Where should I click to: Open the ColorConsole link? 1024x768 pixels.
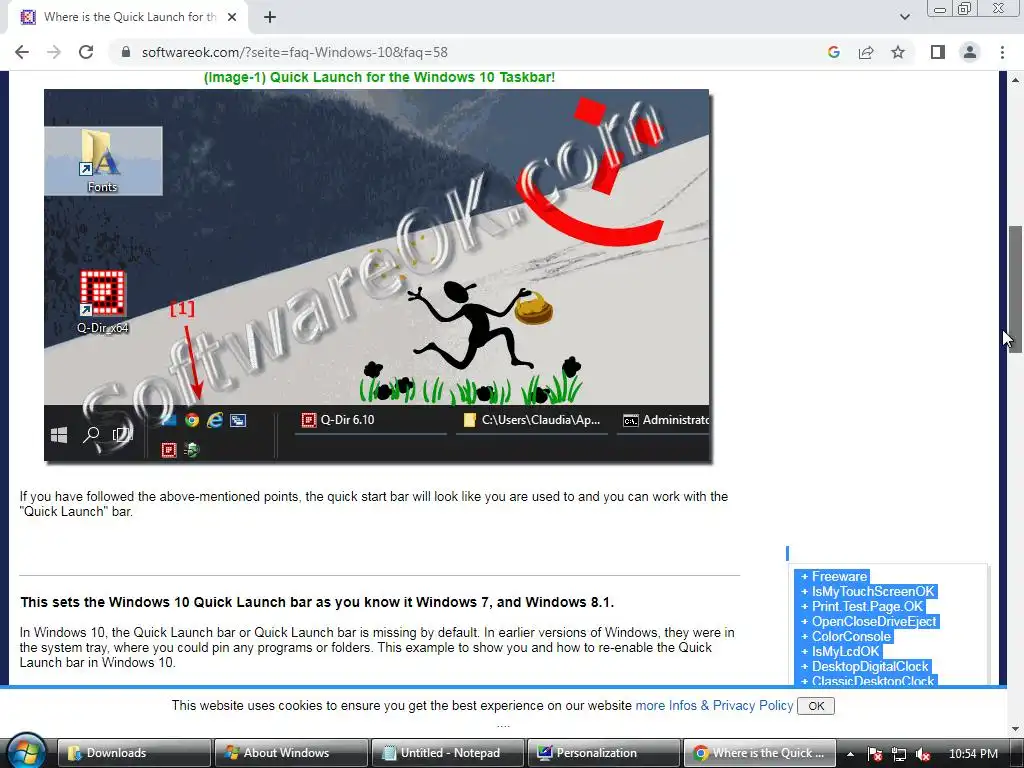click(x=850, y=637)
